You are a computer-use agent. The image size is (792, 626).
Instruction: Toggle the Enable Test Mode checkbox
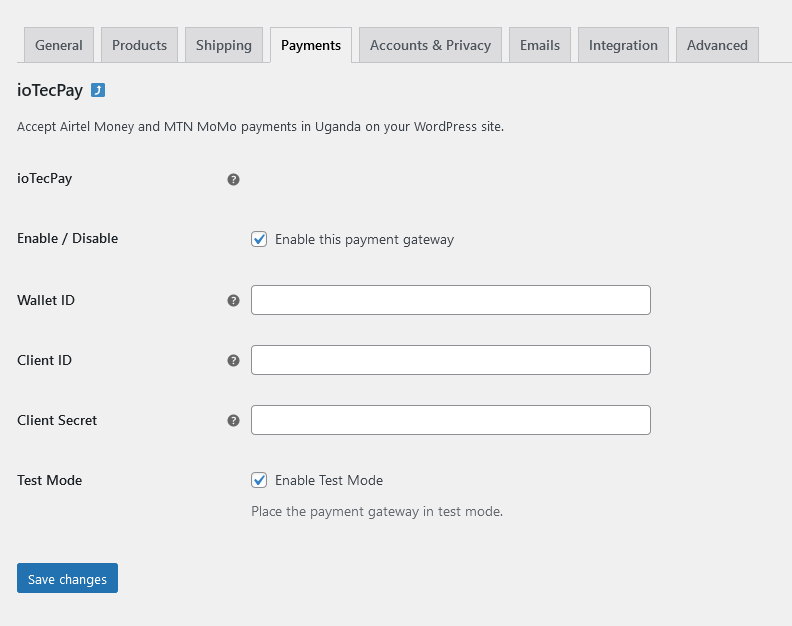[x=259, y=480]
